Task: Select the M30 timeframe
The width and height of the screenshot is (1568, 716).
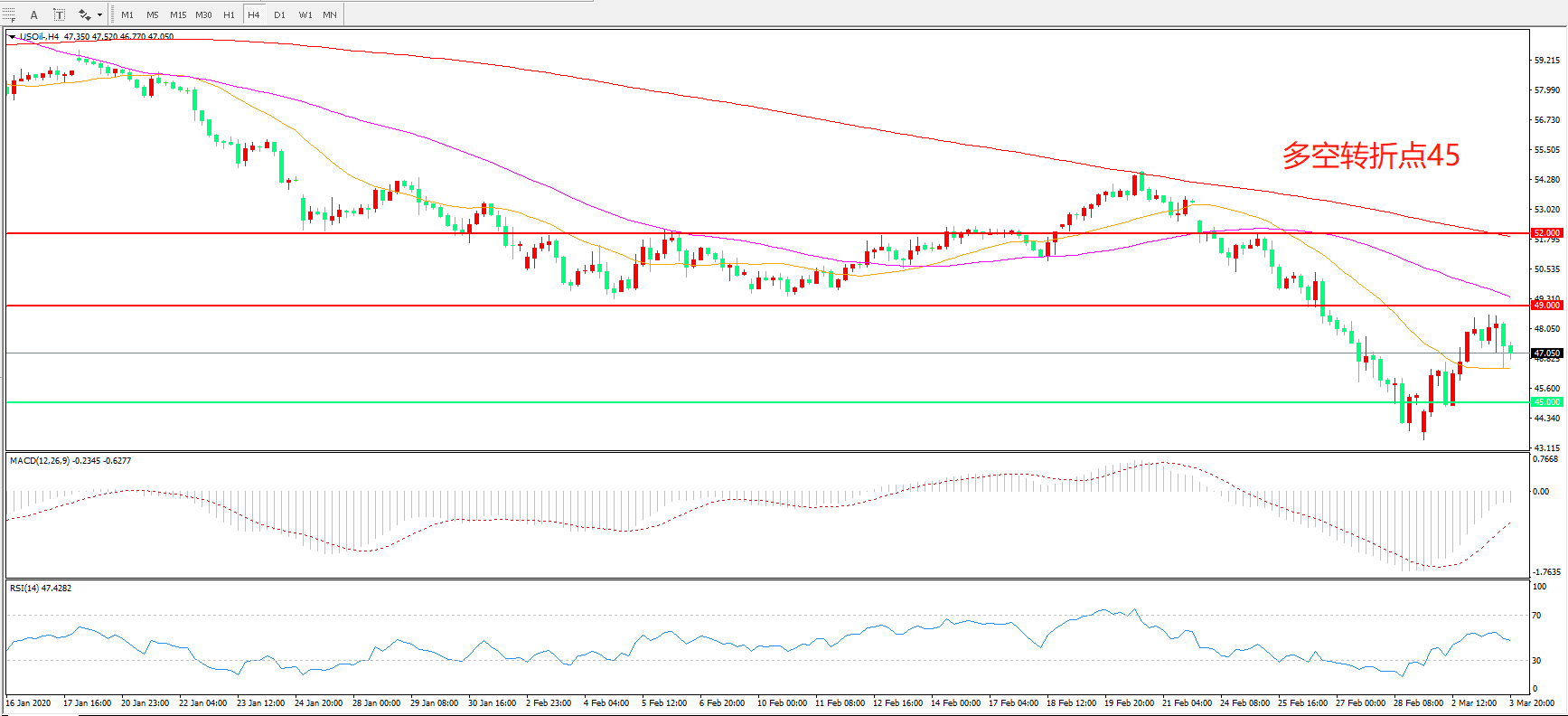Action: tap(203, 14)
